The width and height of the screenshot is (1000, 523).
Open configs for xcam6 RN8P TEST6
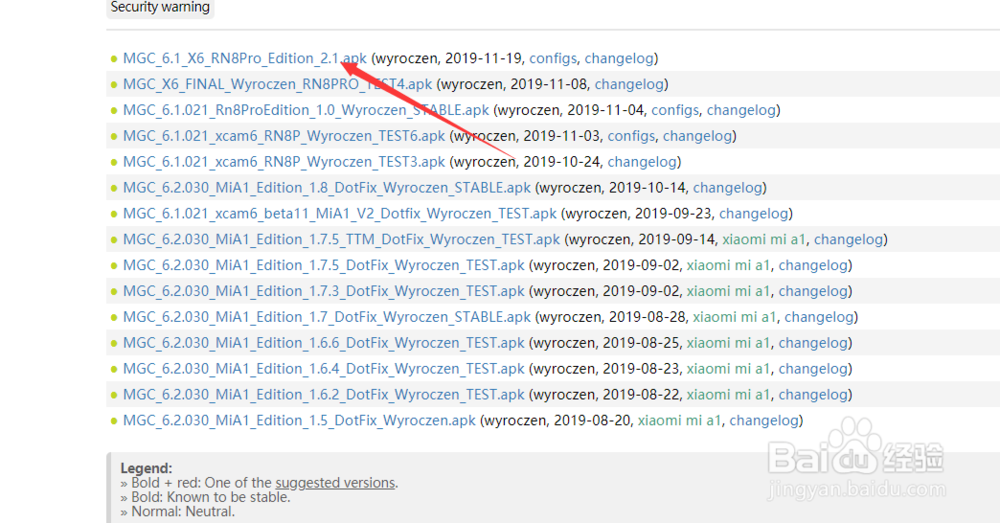coord(630,136)
